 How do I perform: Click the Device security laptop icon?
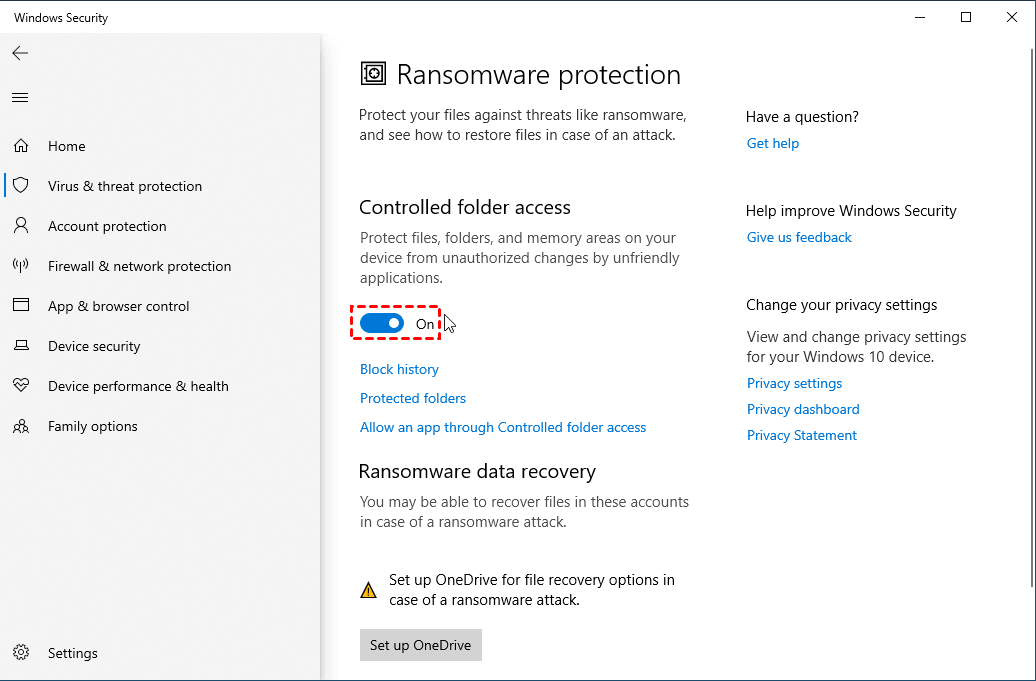click(21, 346)
